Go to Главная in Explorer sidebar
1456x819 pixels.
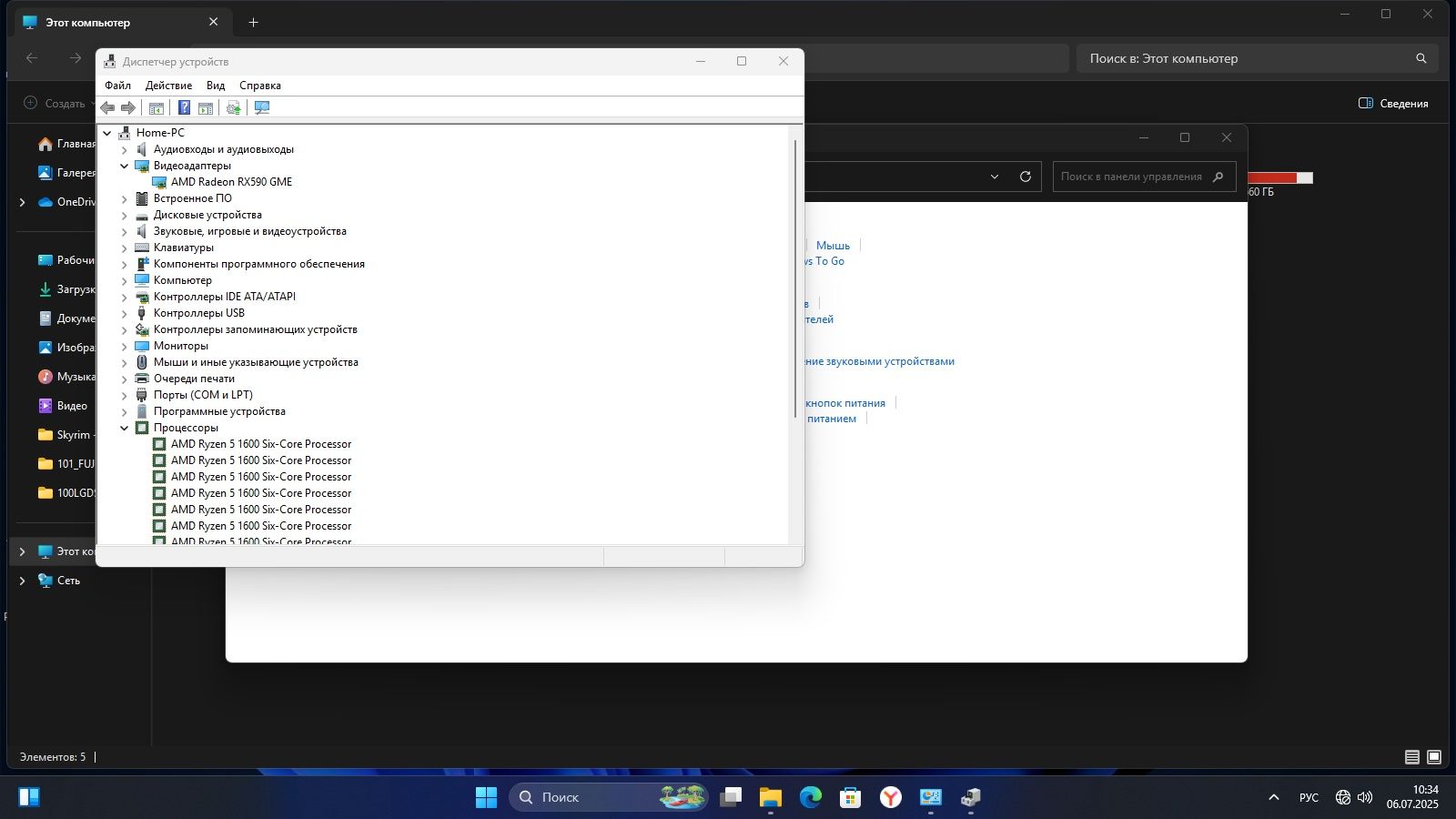tap(66, 144)
